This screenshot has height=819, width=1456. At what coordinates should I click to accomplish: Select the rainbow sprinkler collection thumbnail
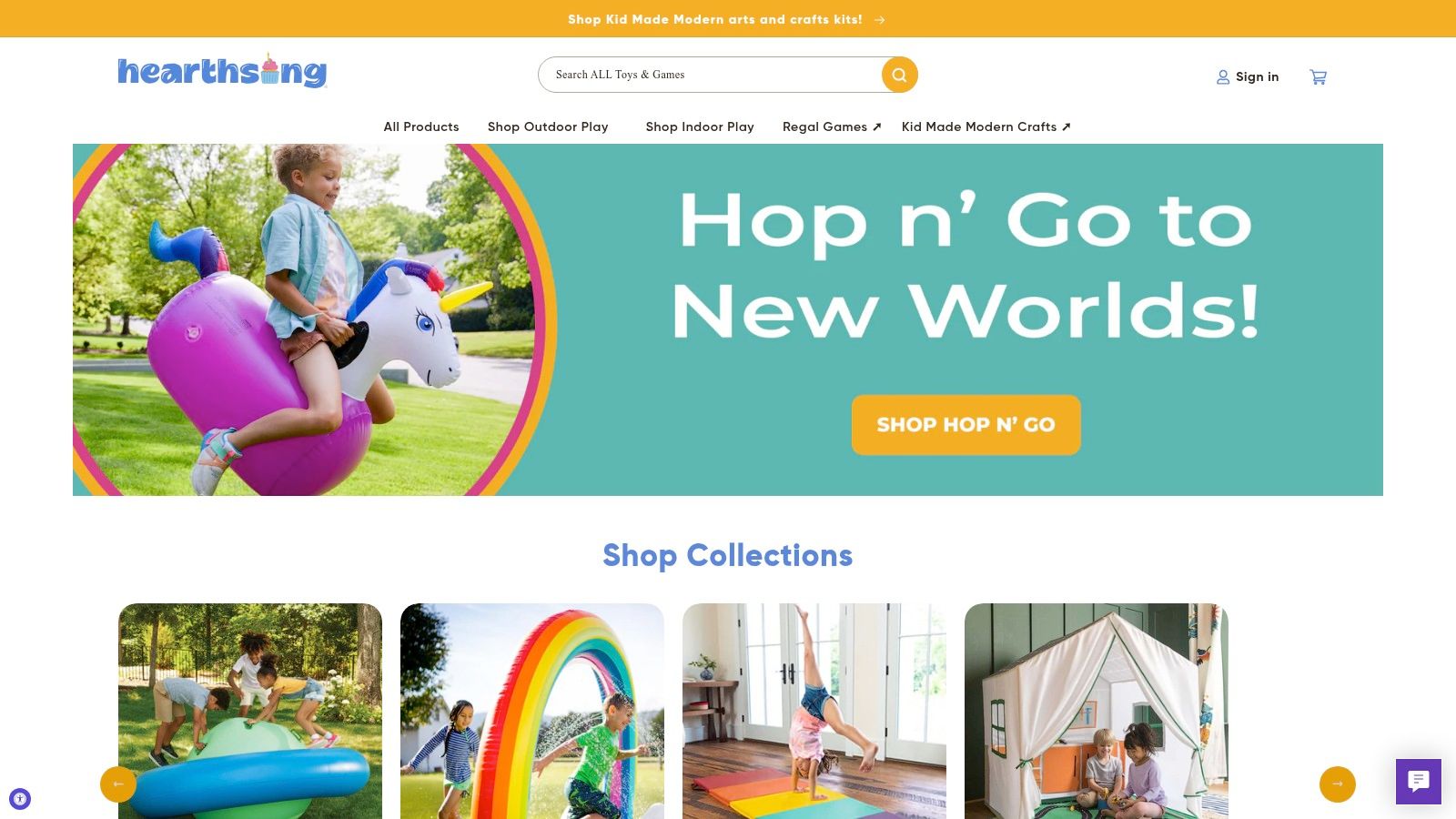point(532,711)
